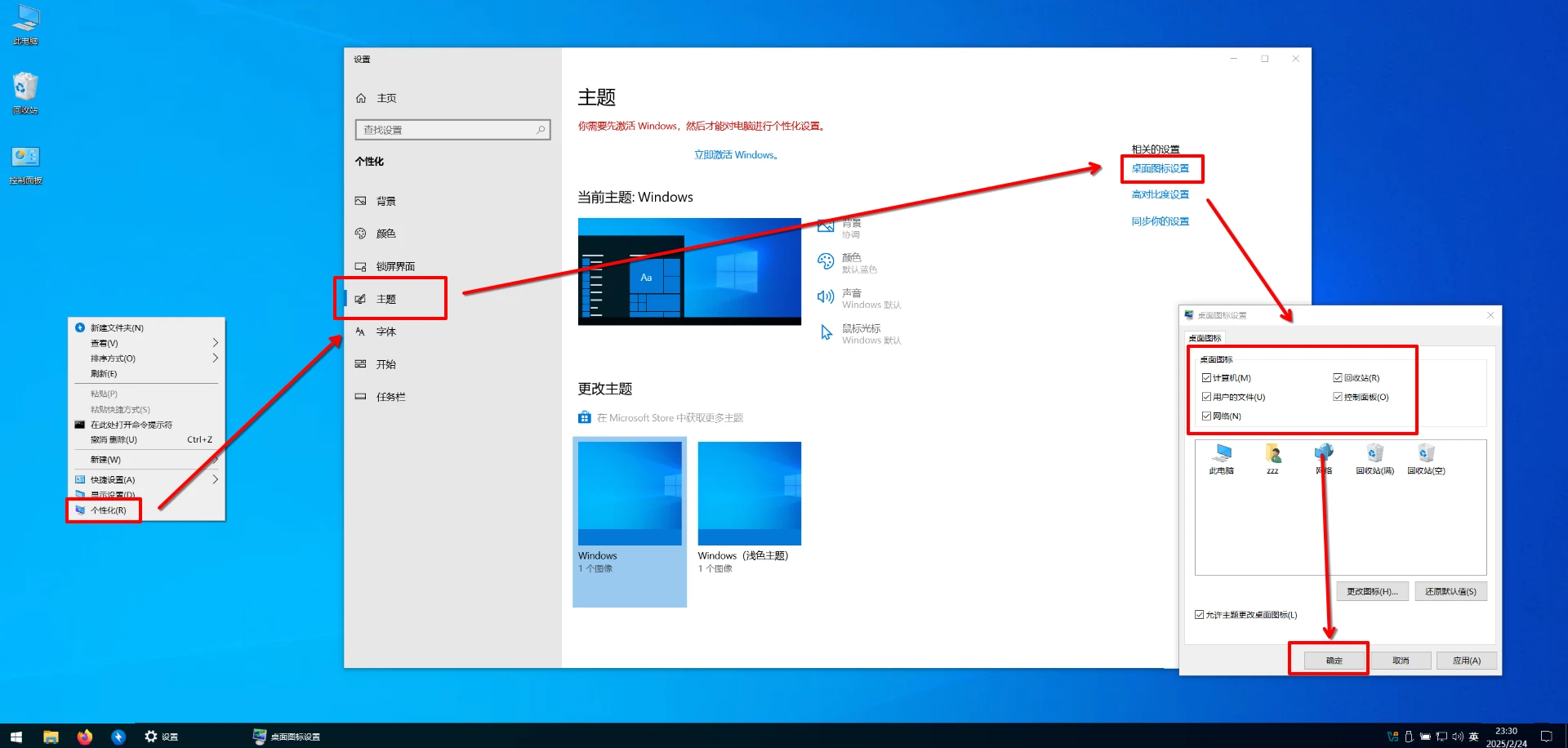Select the 回收站(满) icon in the preview list

1374,454
